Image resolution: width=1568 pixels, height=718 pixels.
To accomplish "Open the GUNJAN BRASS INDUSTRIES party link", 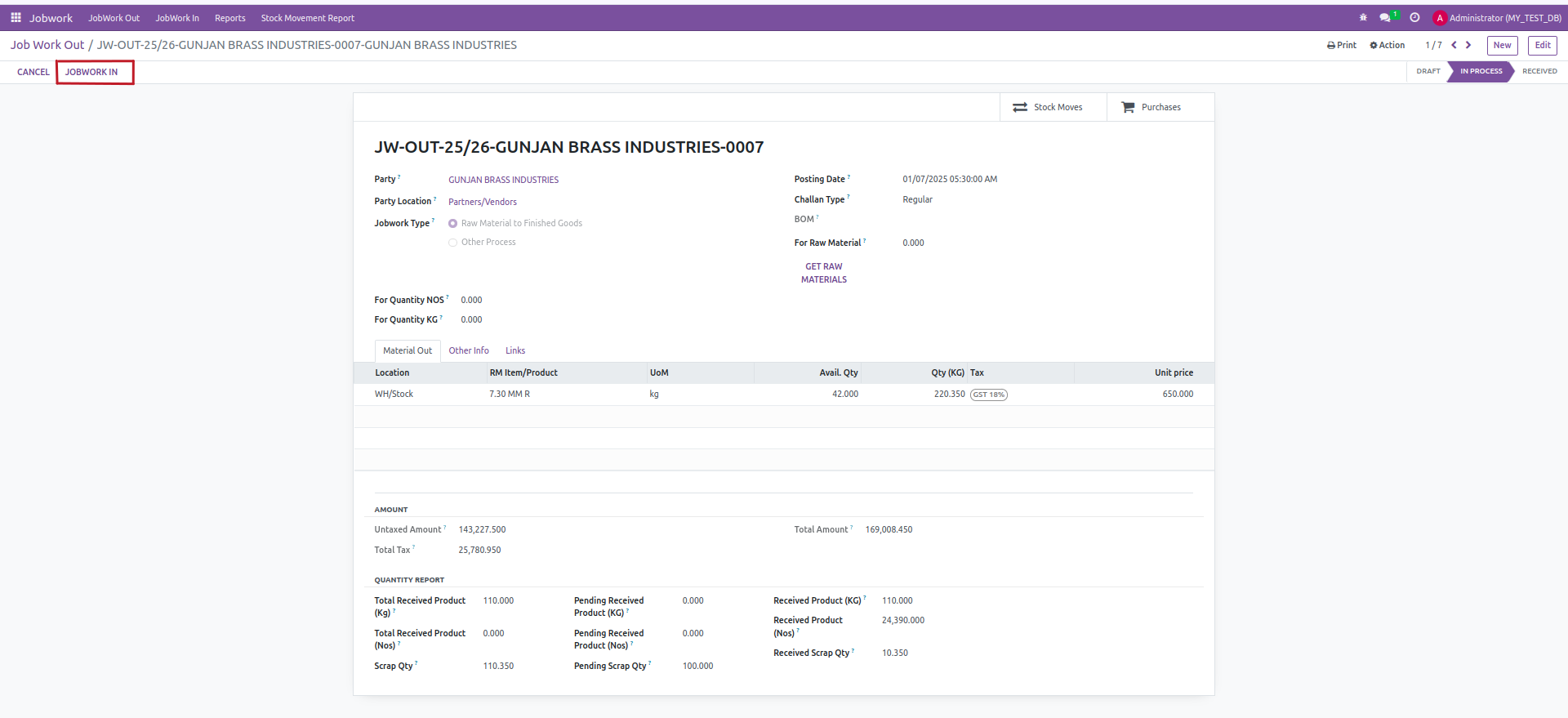I will click(503, 180).
